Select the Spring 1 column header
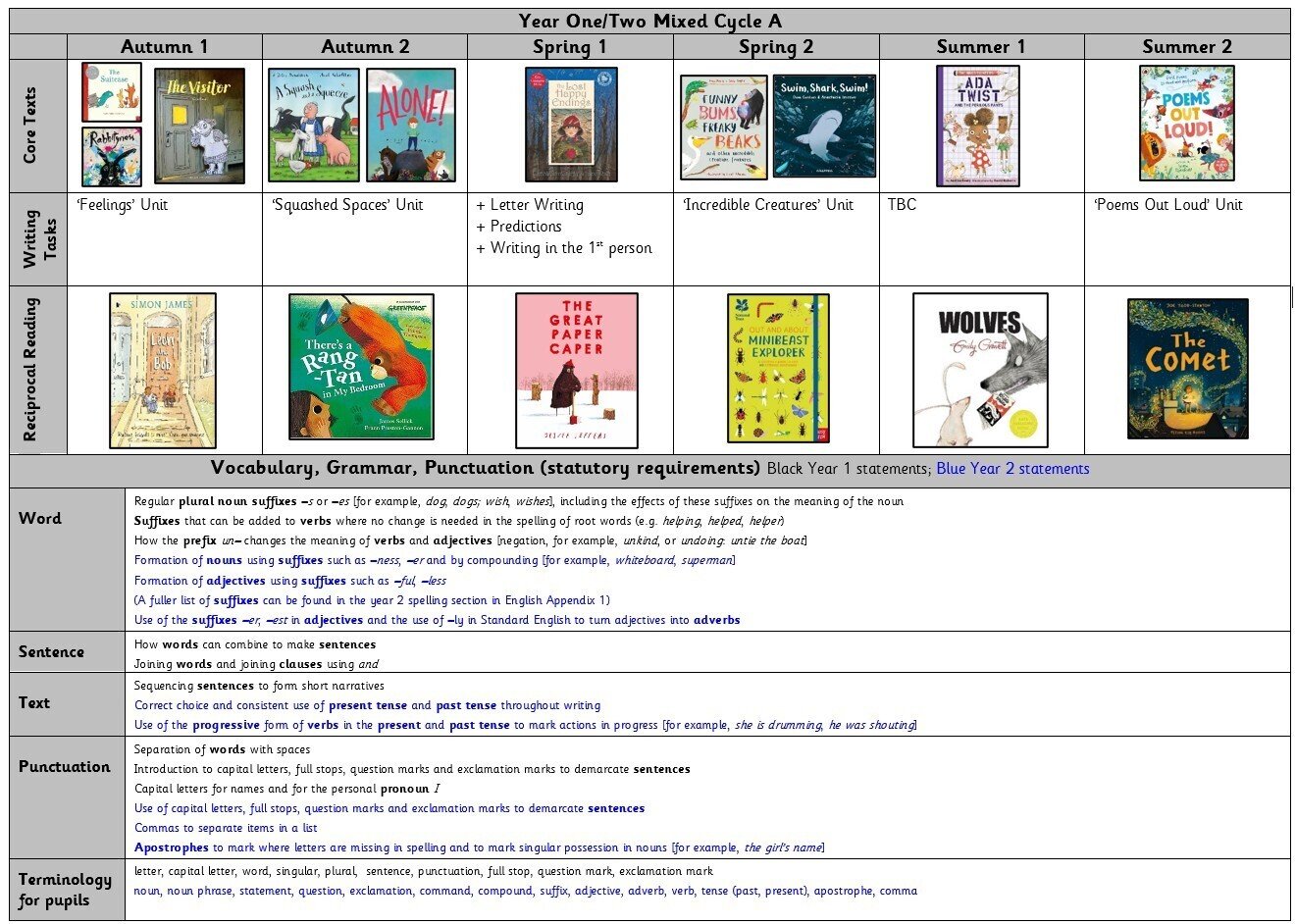 pyautogui.click(x=570, y=47)
